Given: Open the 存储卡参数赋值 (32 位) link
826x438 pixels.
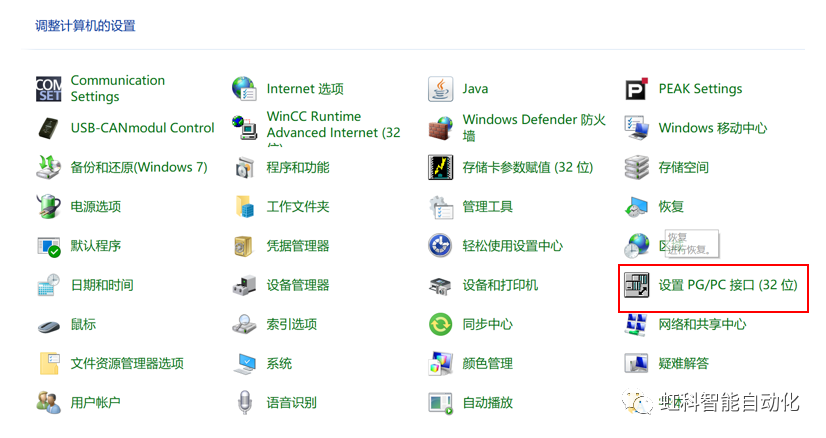Looking at the screenshot, I should pyautogui.click(x=528, y=168).
